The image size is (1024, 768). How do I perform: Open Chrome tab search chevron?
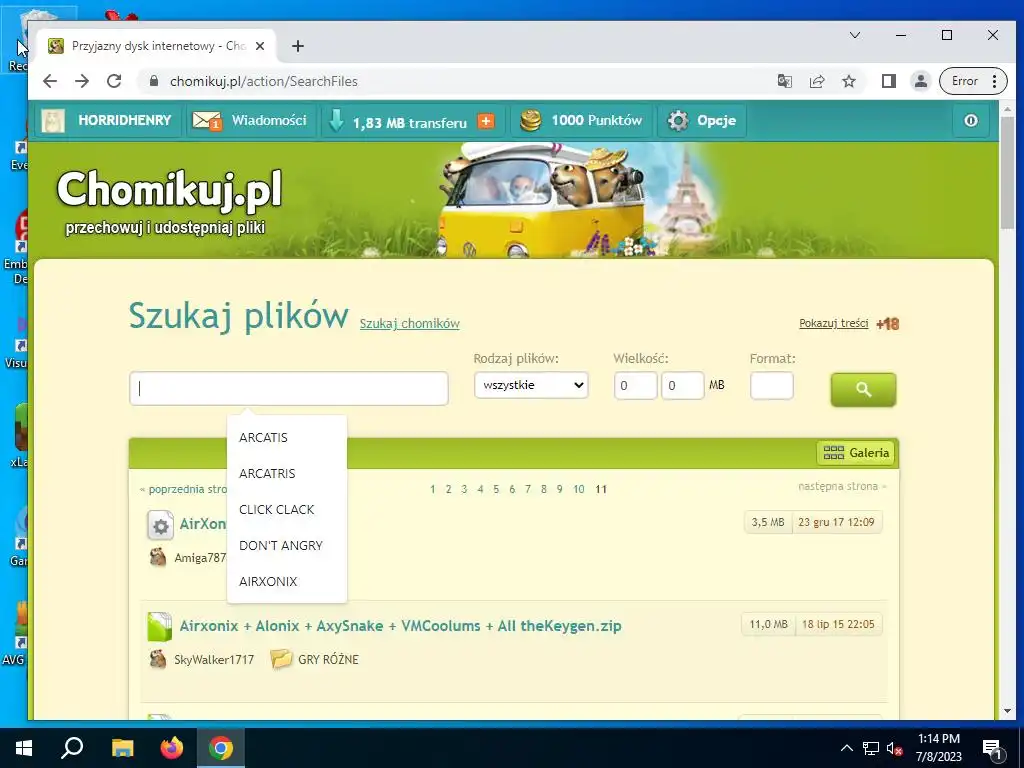coord(855,35)
